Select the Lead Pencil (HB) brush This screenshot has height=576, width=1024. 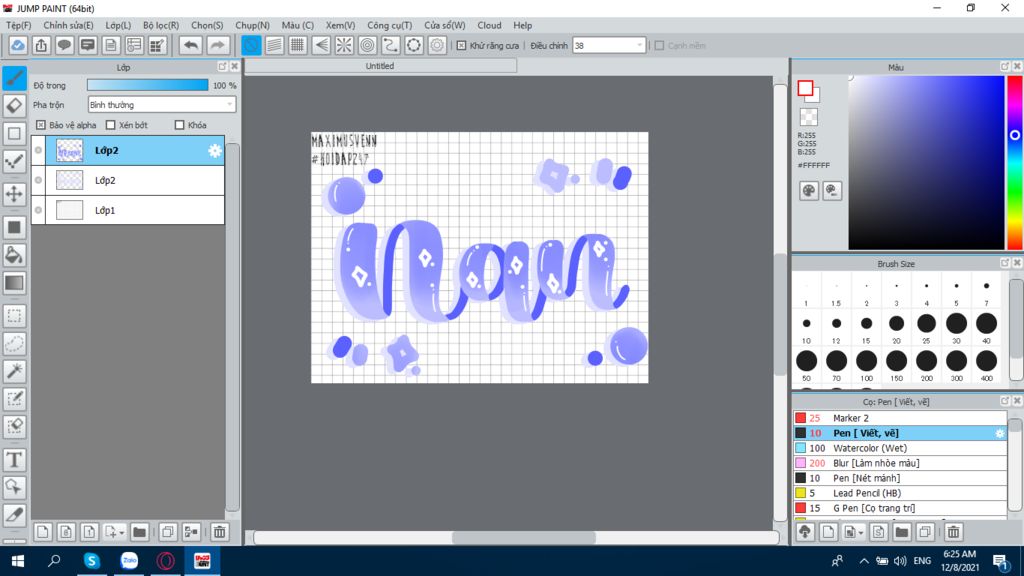click(x=900, y=493)
